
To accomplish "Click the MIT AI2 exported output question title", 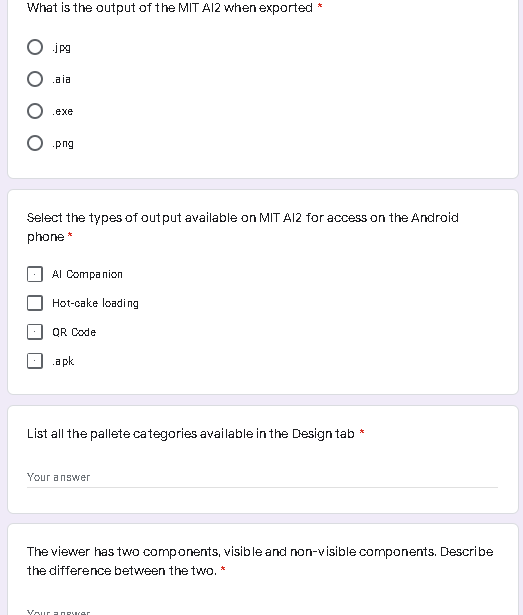I will (x=170, y=8).
